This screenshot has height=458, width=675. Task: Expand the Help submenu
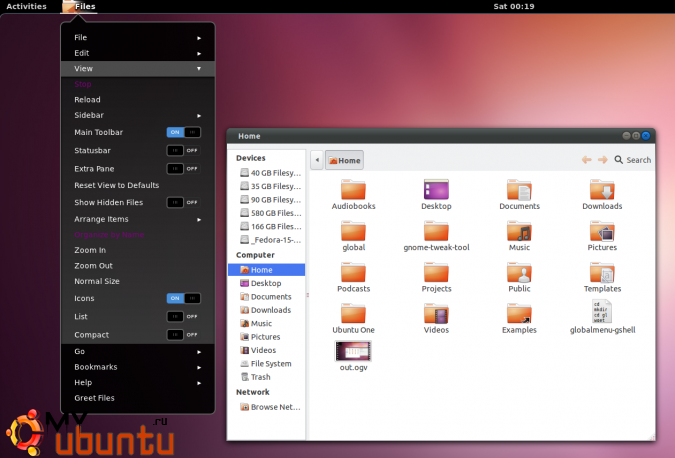coord(138,382)
